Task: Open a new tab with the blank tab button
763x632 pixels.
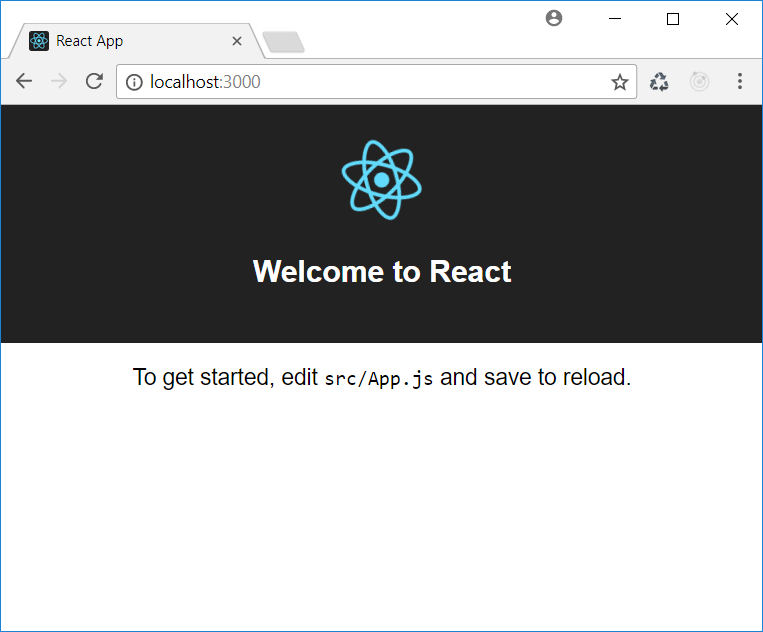Action: [283, 42]
